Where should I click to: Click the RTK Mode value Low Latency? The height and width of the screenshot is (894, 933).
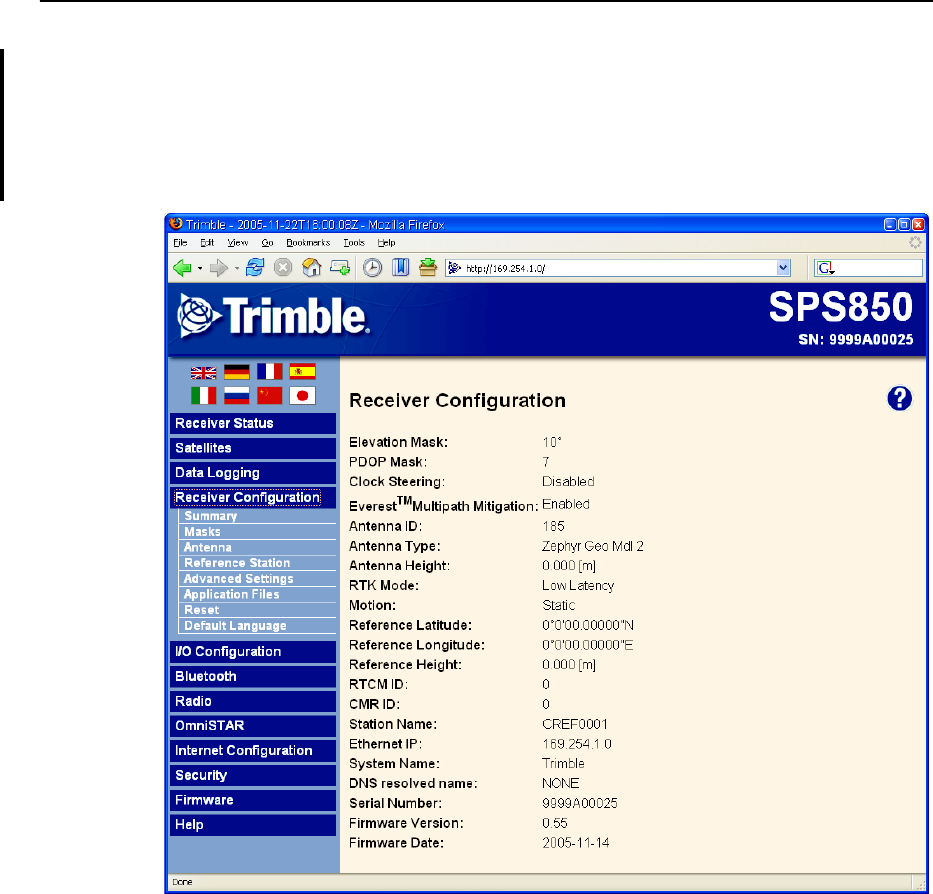pos(578,586)
